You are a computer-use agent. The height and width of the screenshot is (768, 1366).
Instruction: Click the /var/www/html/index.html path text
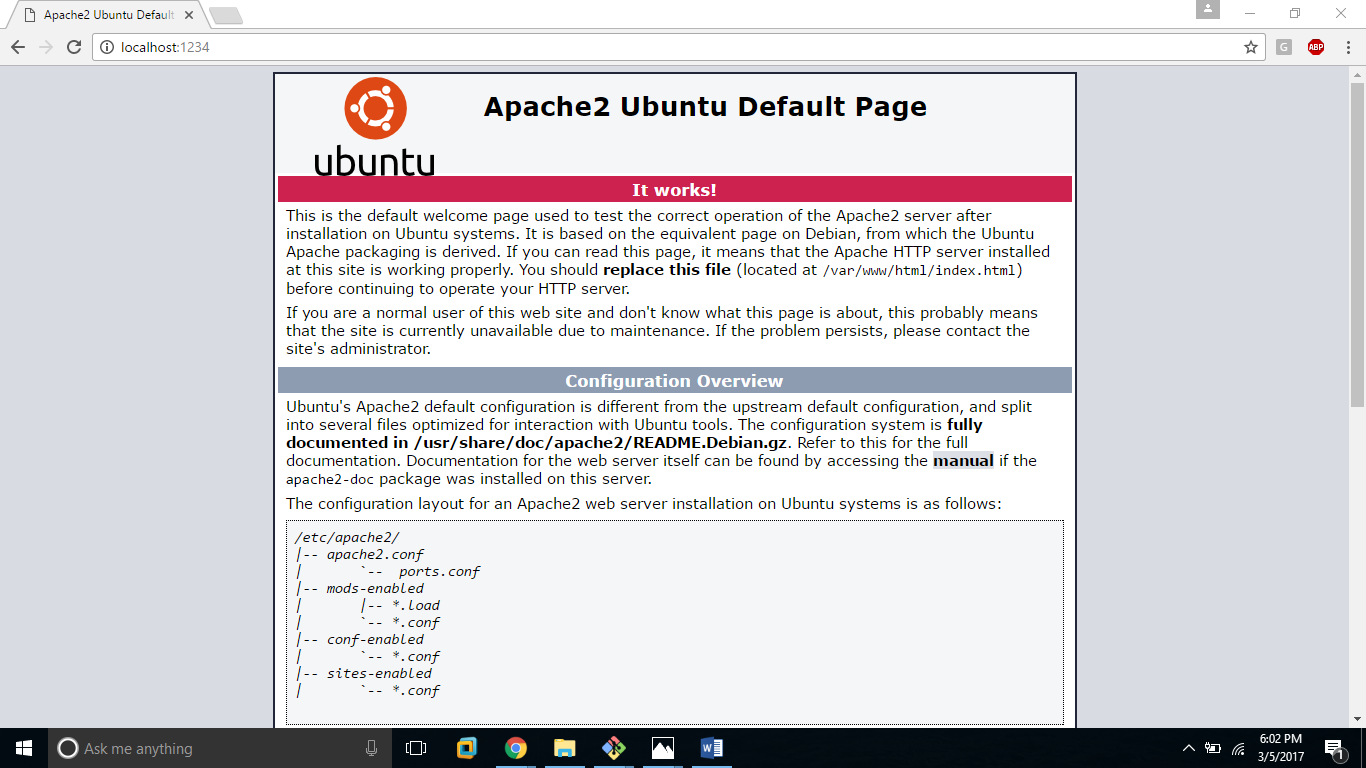[920, 271]
